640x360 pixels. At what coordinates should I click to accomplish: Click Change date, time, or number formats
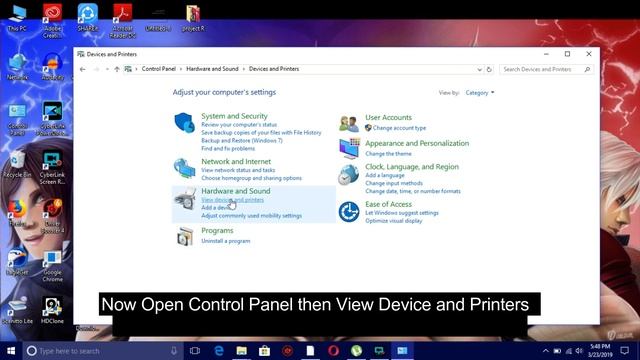[413, 191]
